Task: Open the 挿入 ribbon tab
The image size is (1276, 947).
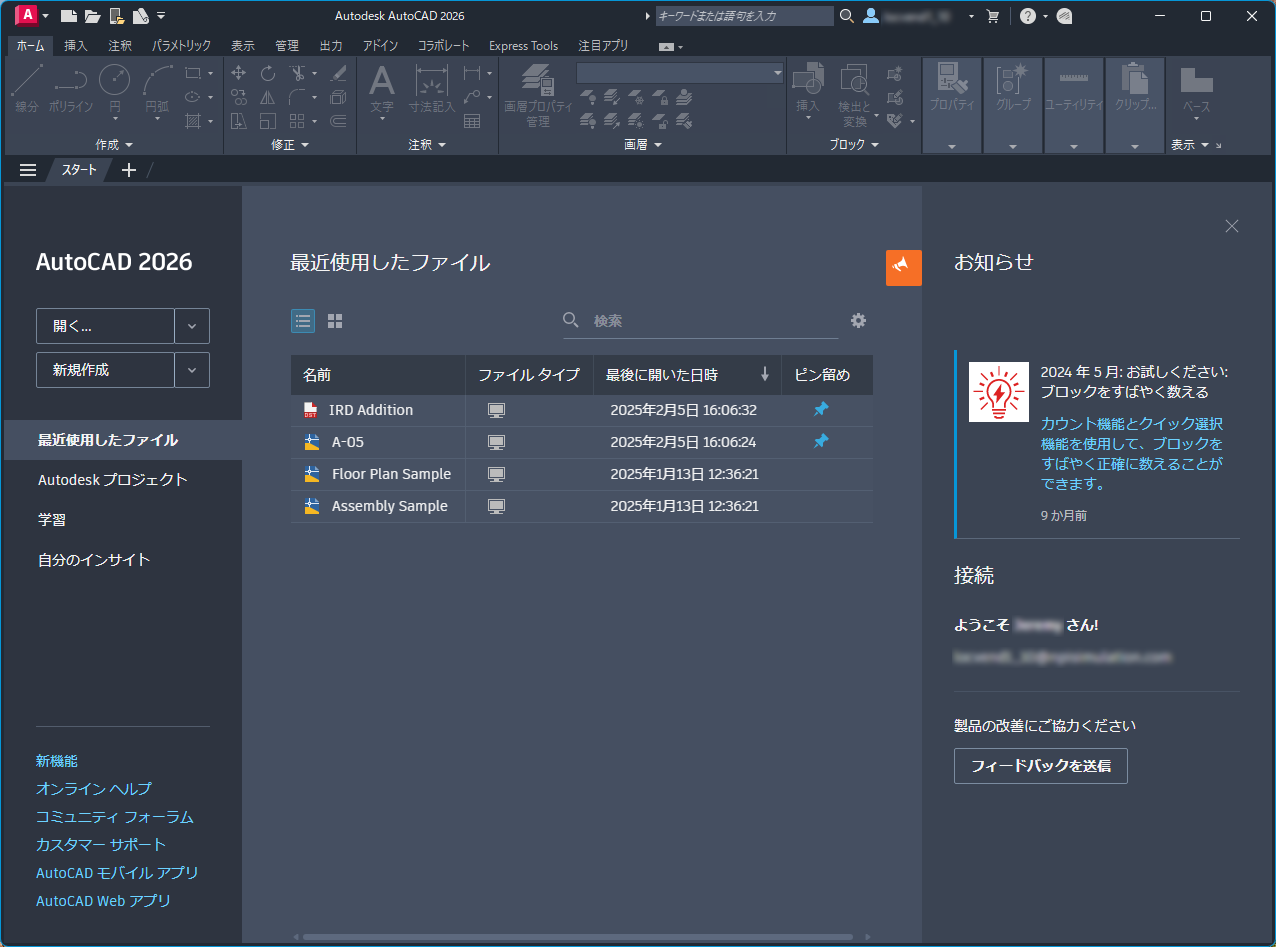Action: tap(76, 46)
